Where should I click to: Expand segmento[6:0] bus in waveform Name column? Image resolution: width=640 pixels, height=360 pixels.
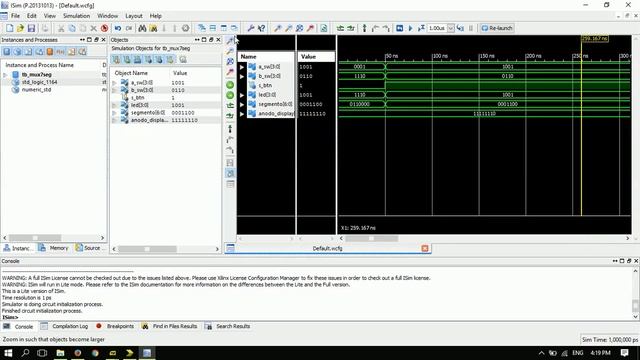(242, 104)
